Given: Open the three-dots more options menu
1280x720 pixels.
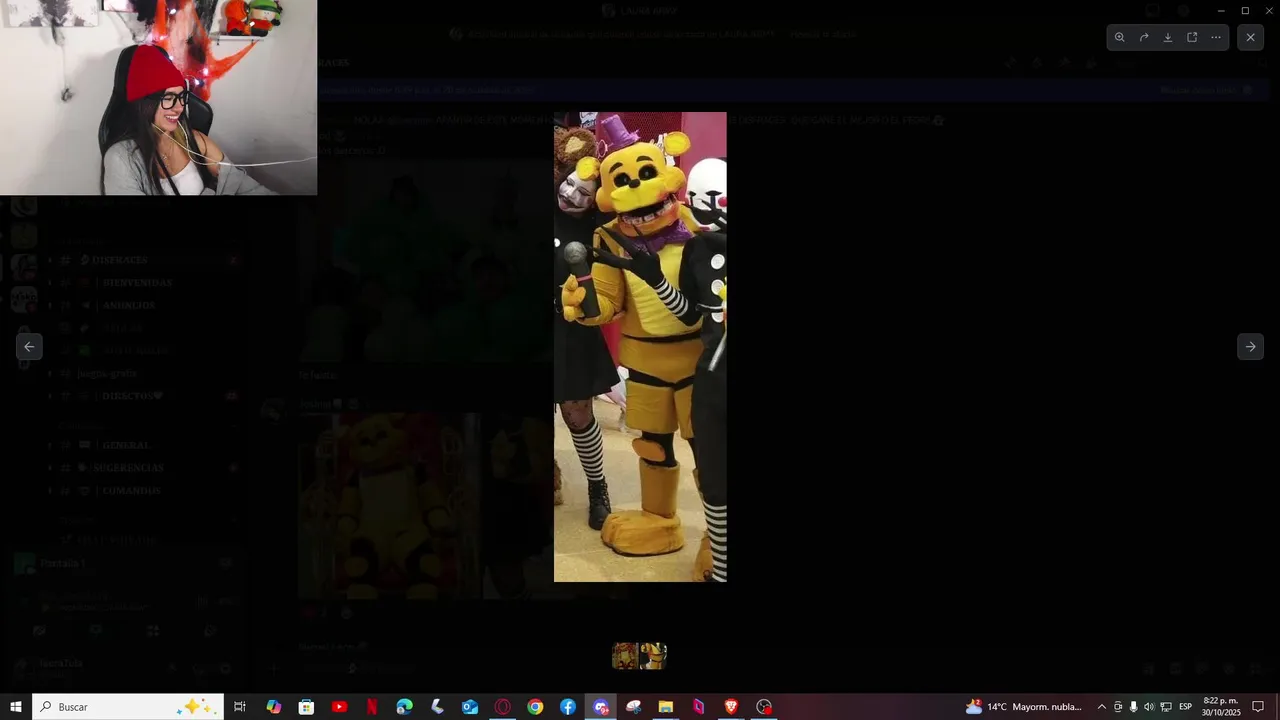Looking at the screenshot, I should coord(1216,37).
